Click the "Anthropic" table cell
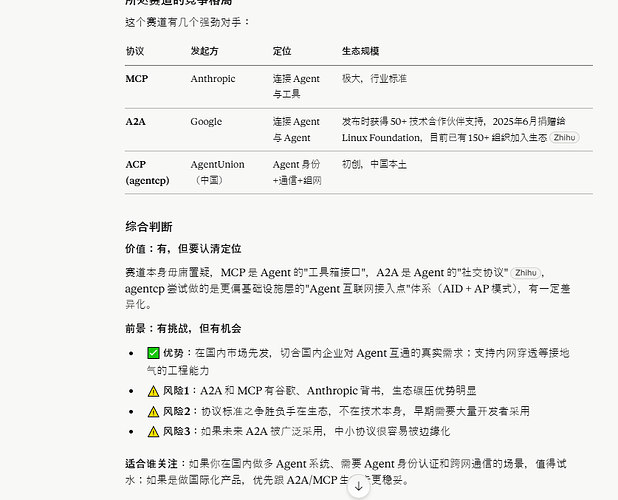 point(213,79)
